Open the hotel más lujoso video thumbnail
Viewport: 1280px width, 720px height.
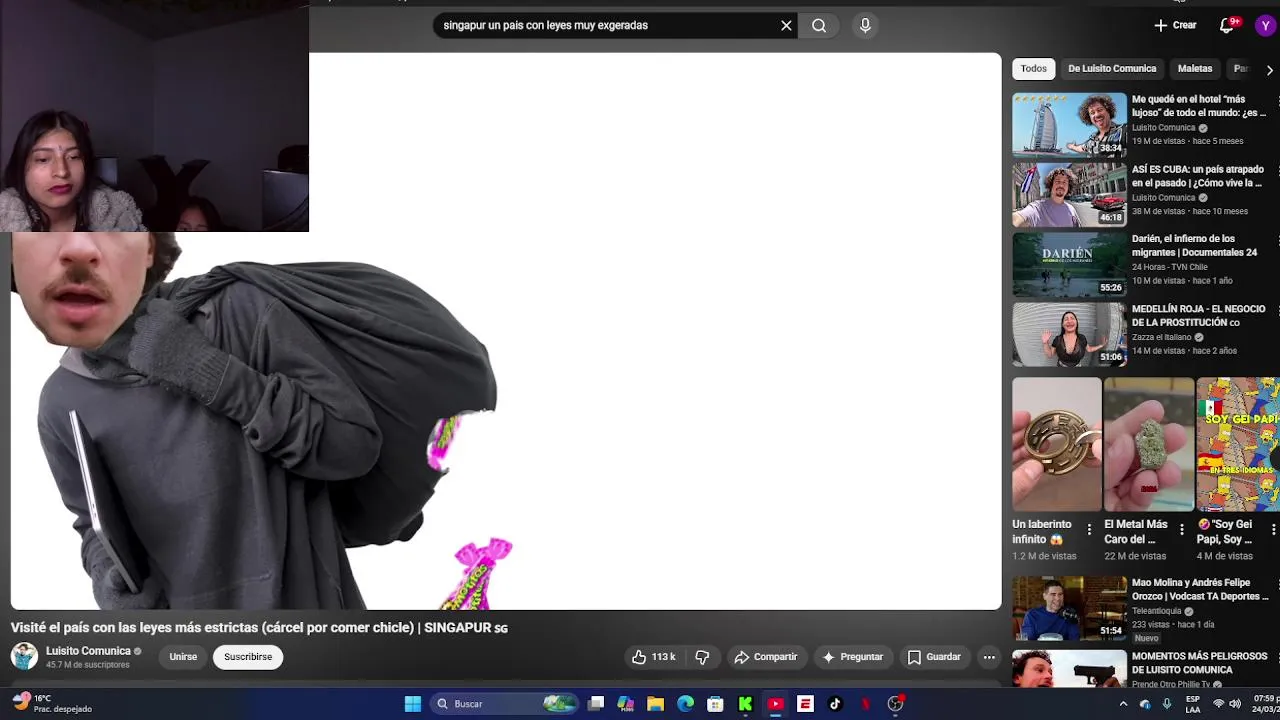coord(1069,125)
